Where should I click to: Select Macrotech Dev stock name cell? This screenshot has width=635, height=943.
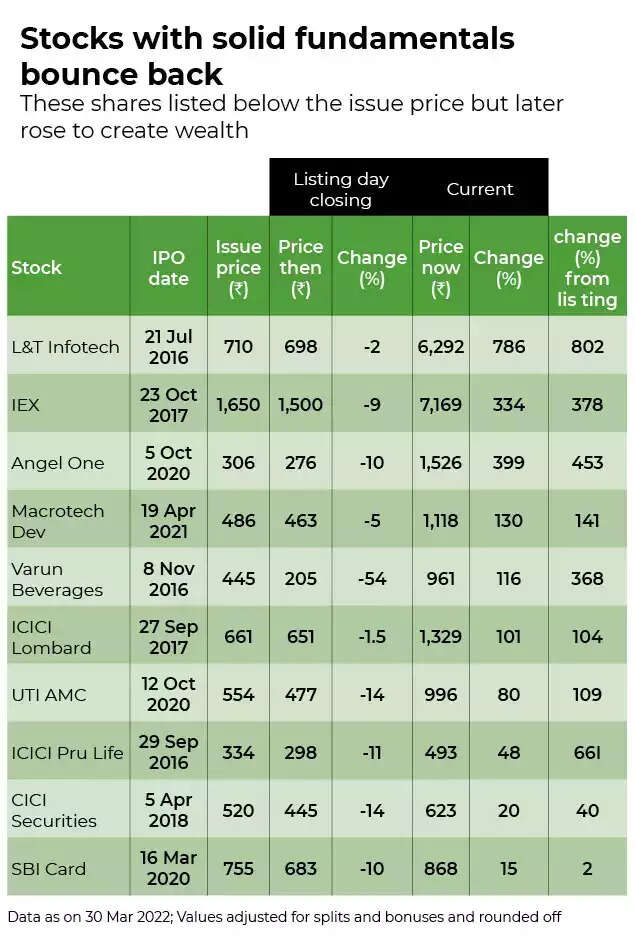(x=58, y=521)
